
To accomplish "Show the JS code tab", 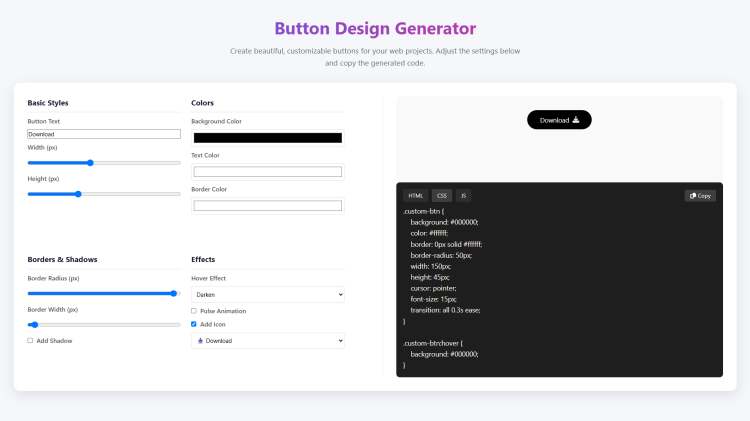I will pyautogui.click(x=464, y=196).
